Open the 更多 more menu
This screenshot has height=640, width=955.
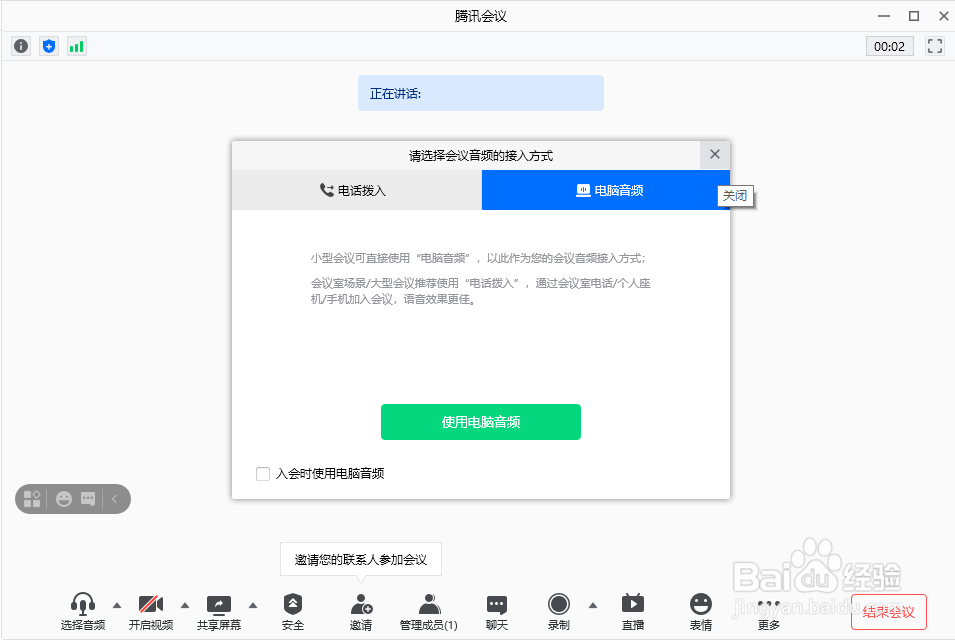pyautogui.click(x=769, y=611)
